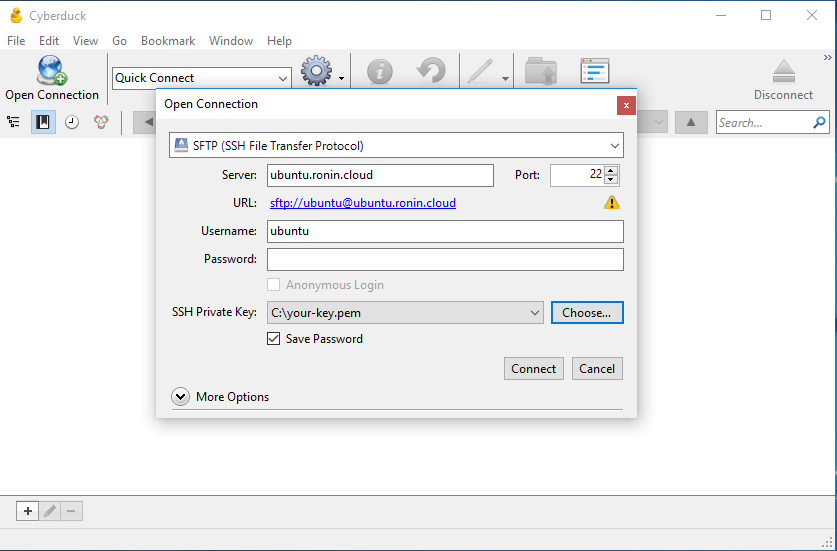Select the Bookmarks view icon

pyautogui.click(x=43, y=122)
